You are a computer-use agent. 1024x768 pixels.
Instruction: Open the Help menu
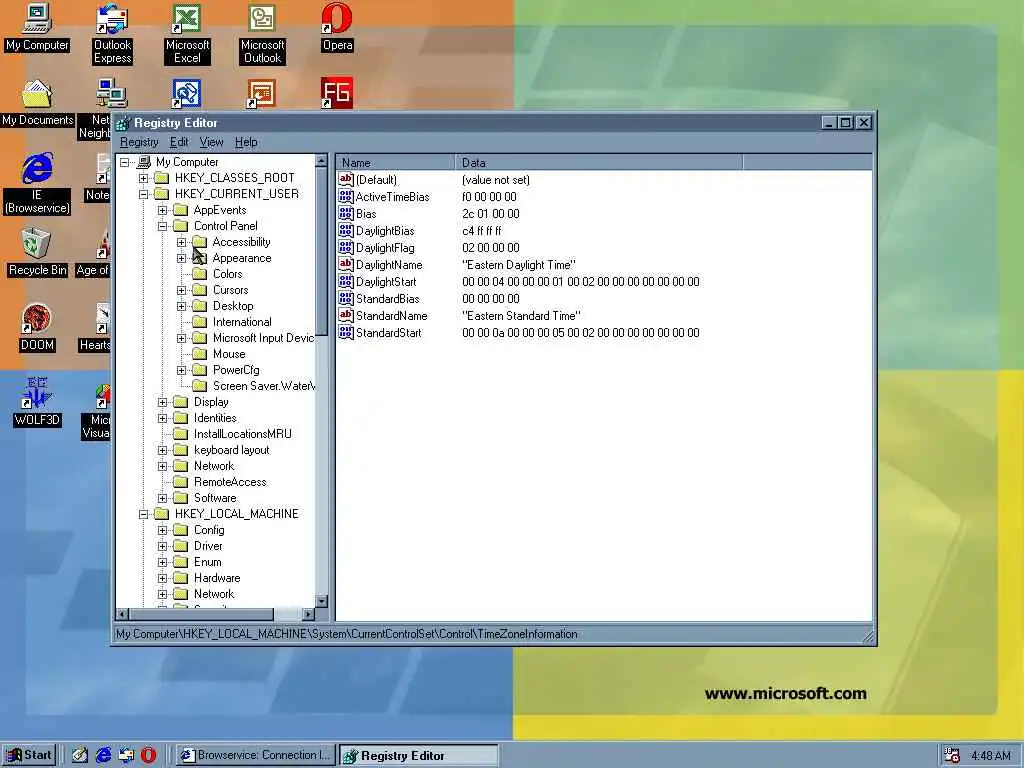[x=246, y=142]
